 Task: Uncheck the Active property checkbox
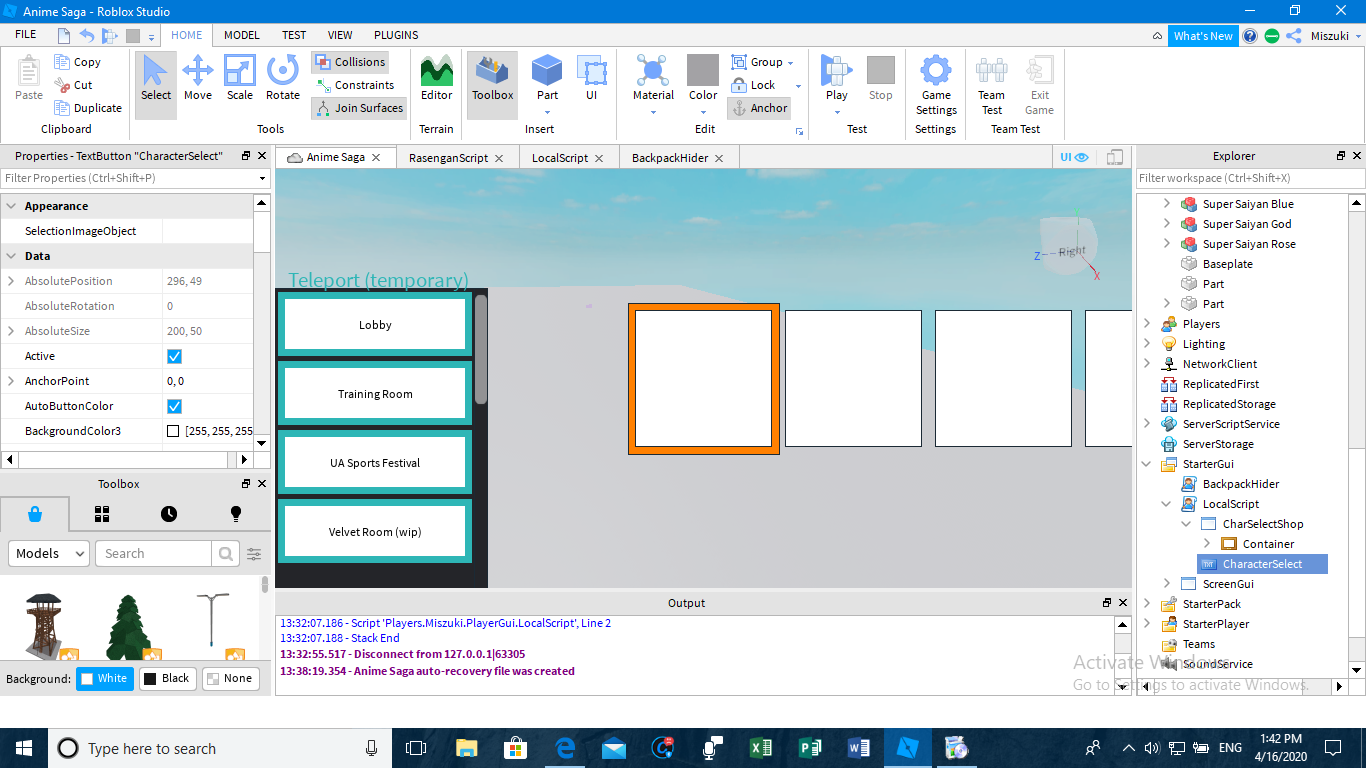point(174,356)
